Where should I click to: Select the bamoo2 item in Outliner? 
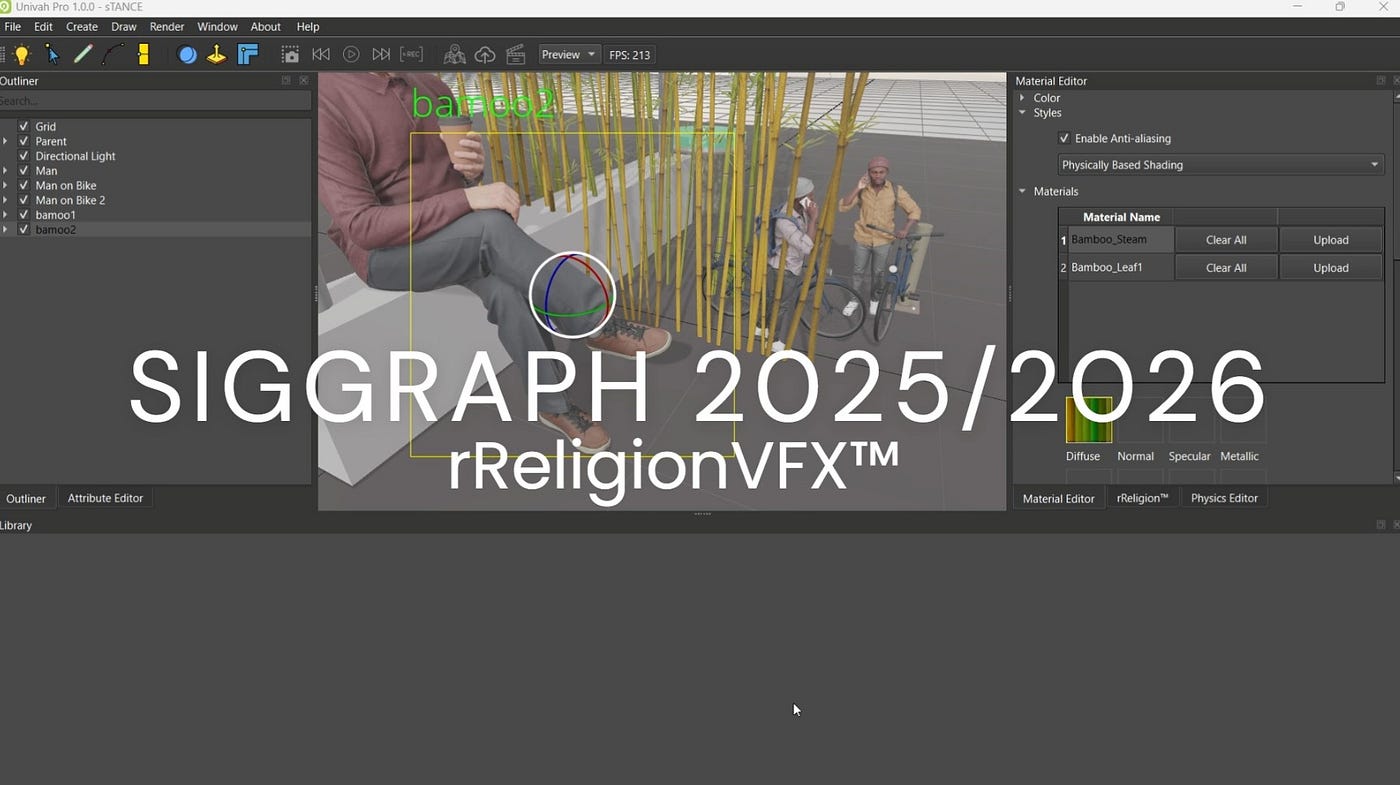click(x=56, y=230)
